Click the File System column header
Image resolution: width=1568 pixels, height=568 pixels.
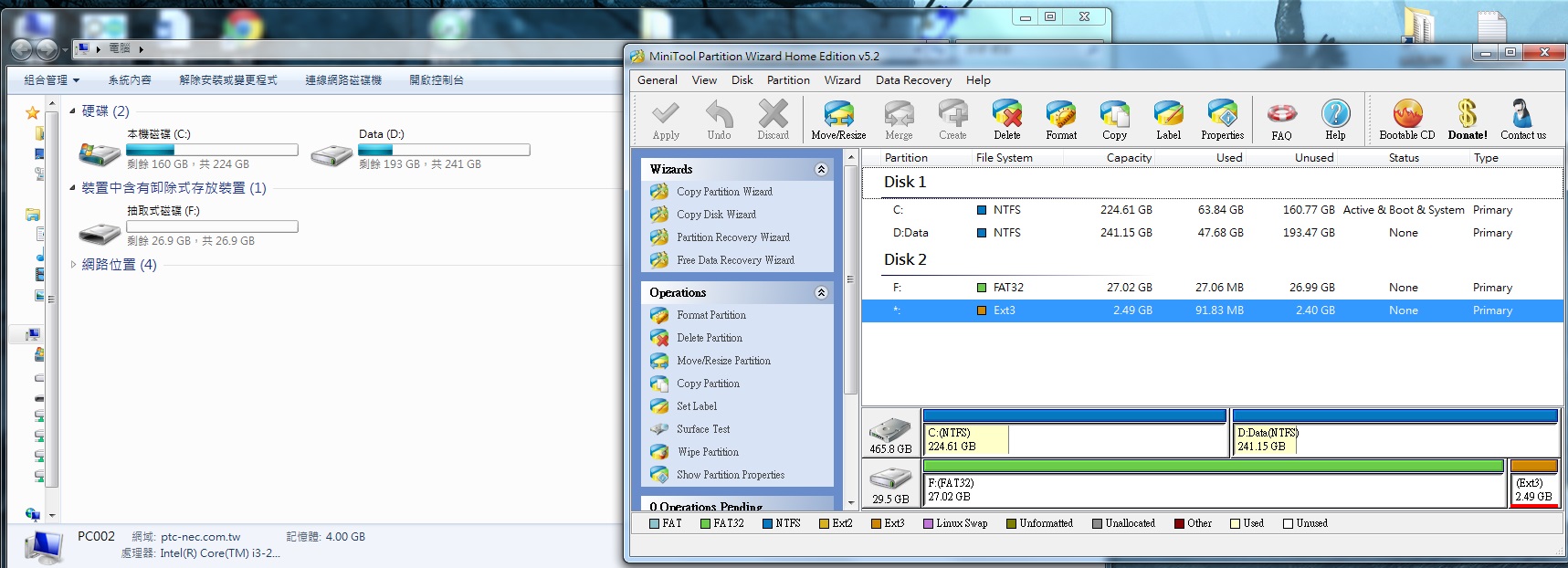pyautogui.click(x=1004, y=158)
